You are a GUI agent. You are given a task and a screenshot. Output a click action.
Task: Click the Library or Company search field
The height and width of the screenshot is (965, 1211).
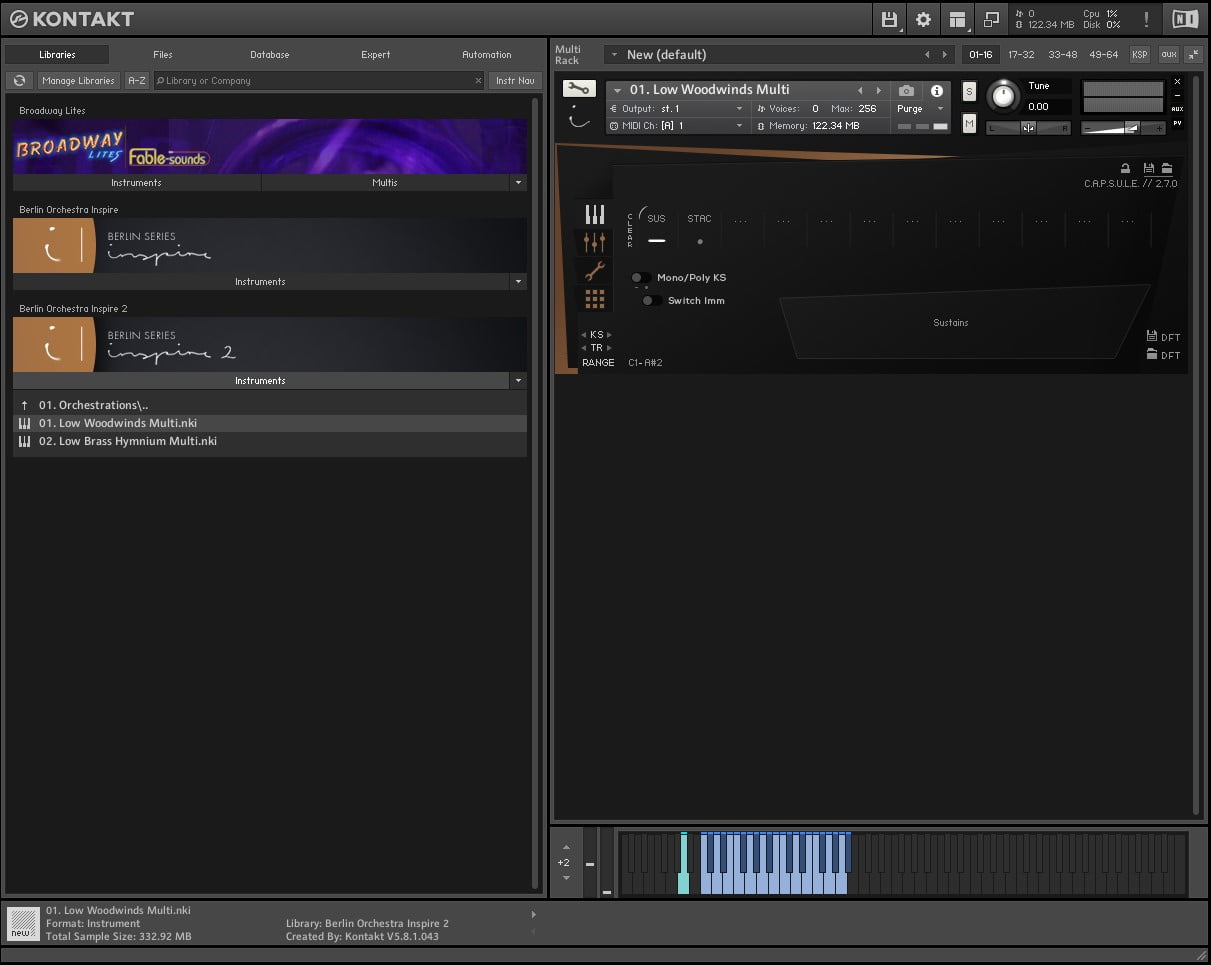pos(319,81)
